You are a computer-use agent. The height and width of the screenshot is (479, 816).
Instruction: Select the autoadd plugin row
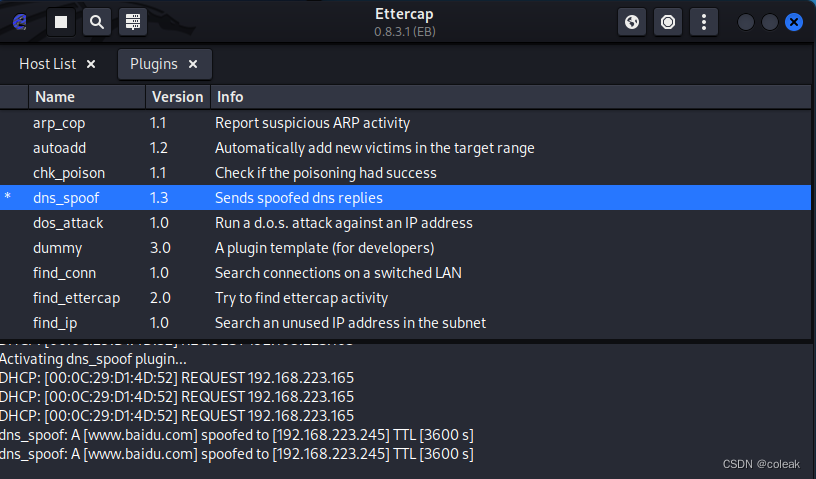pos(405,148)
